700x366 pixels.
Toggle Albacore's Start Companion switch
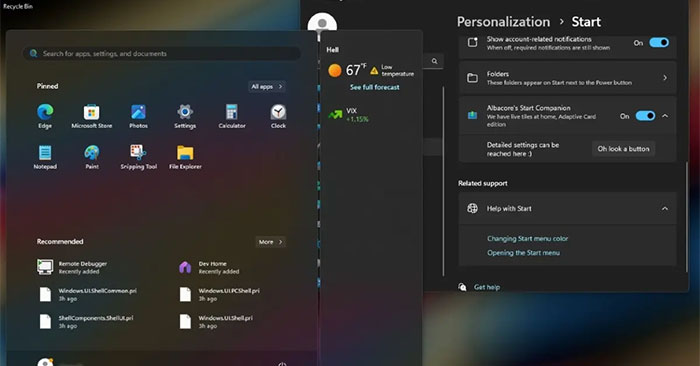tap(646, 116)
